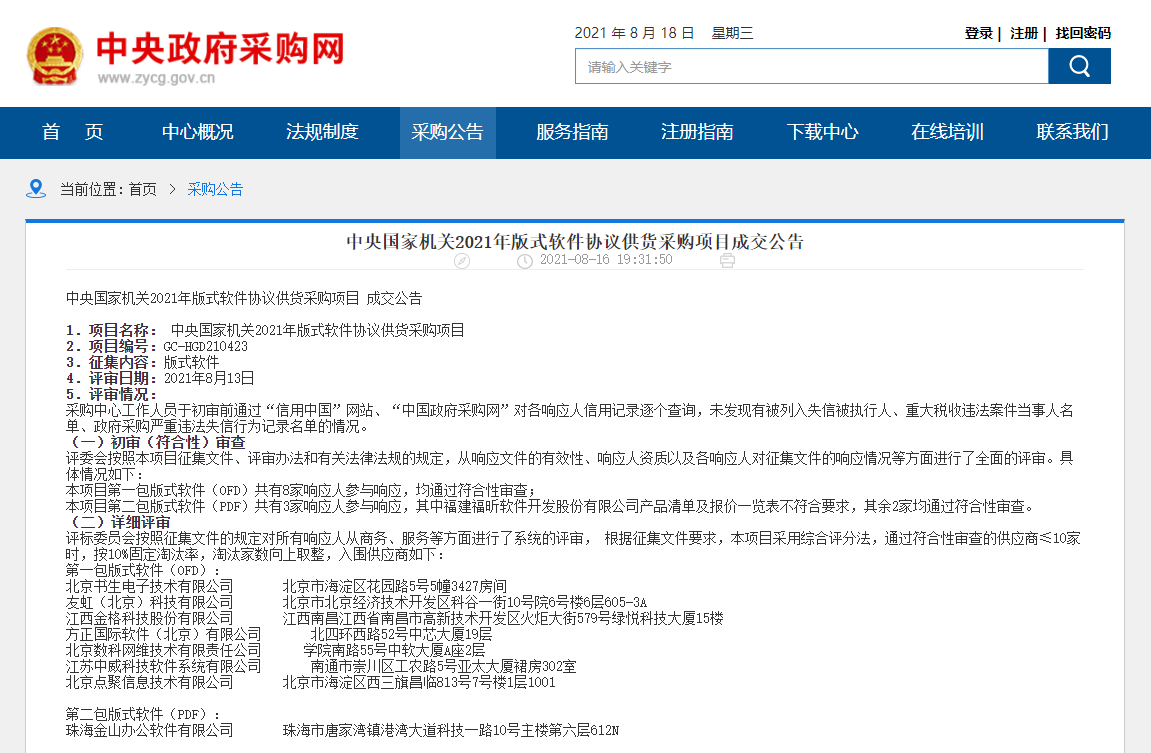Click the location pin icon in breadcrumb
Viewport: 1151px width, 753px height.
[x=36, y=188]
